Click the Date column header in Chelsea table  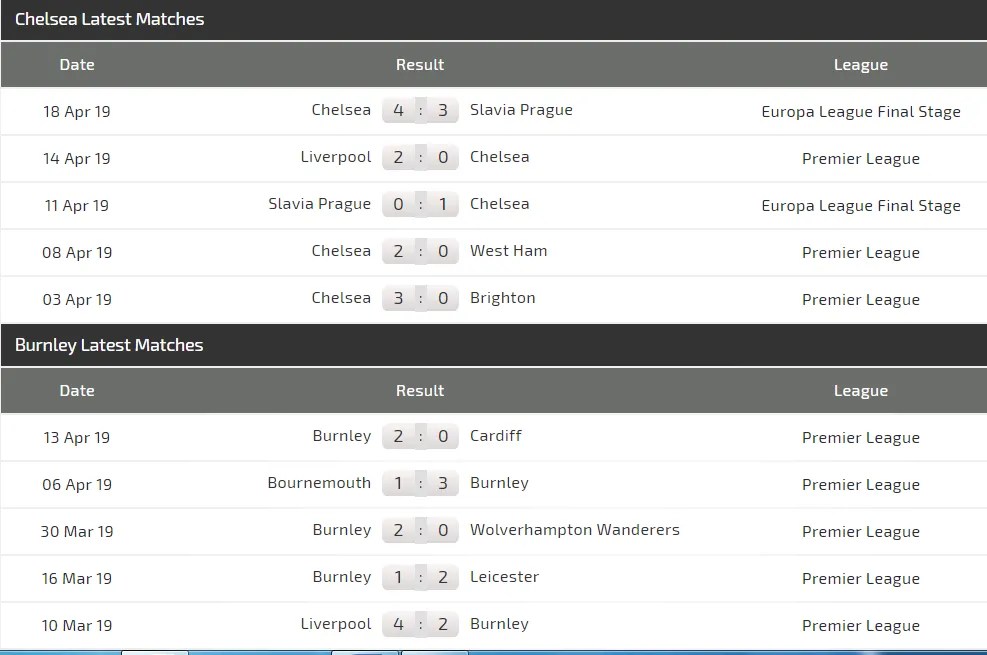click(77, 65)
